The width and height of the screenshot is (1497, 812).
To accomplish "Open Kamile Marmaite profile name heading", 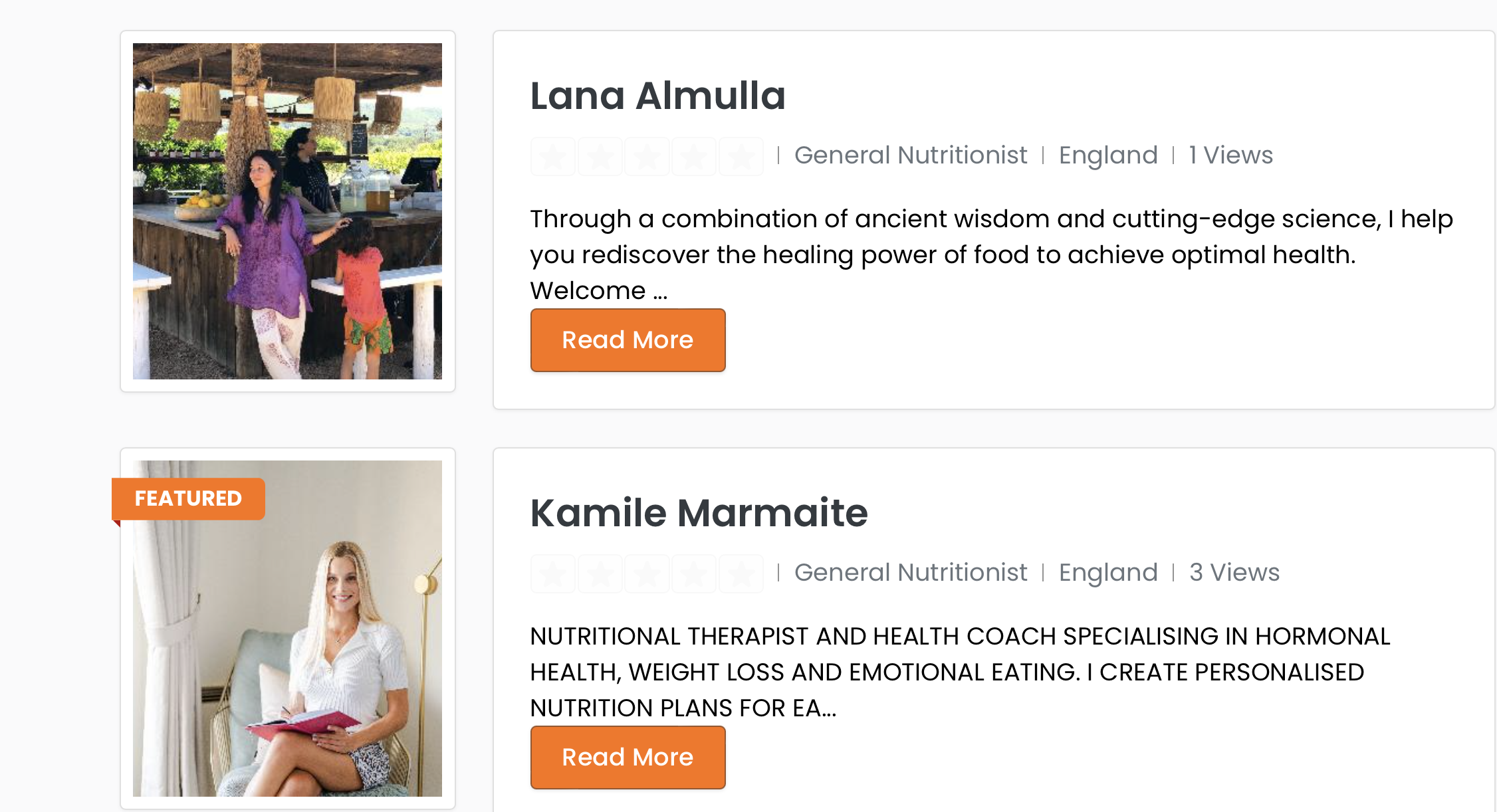I will point(699,513).
